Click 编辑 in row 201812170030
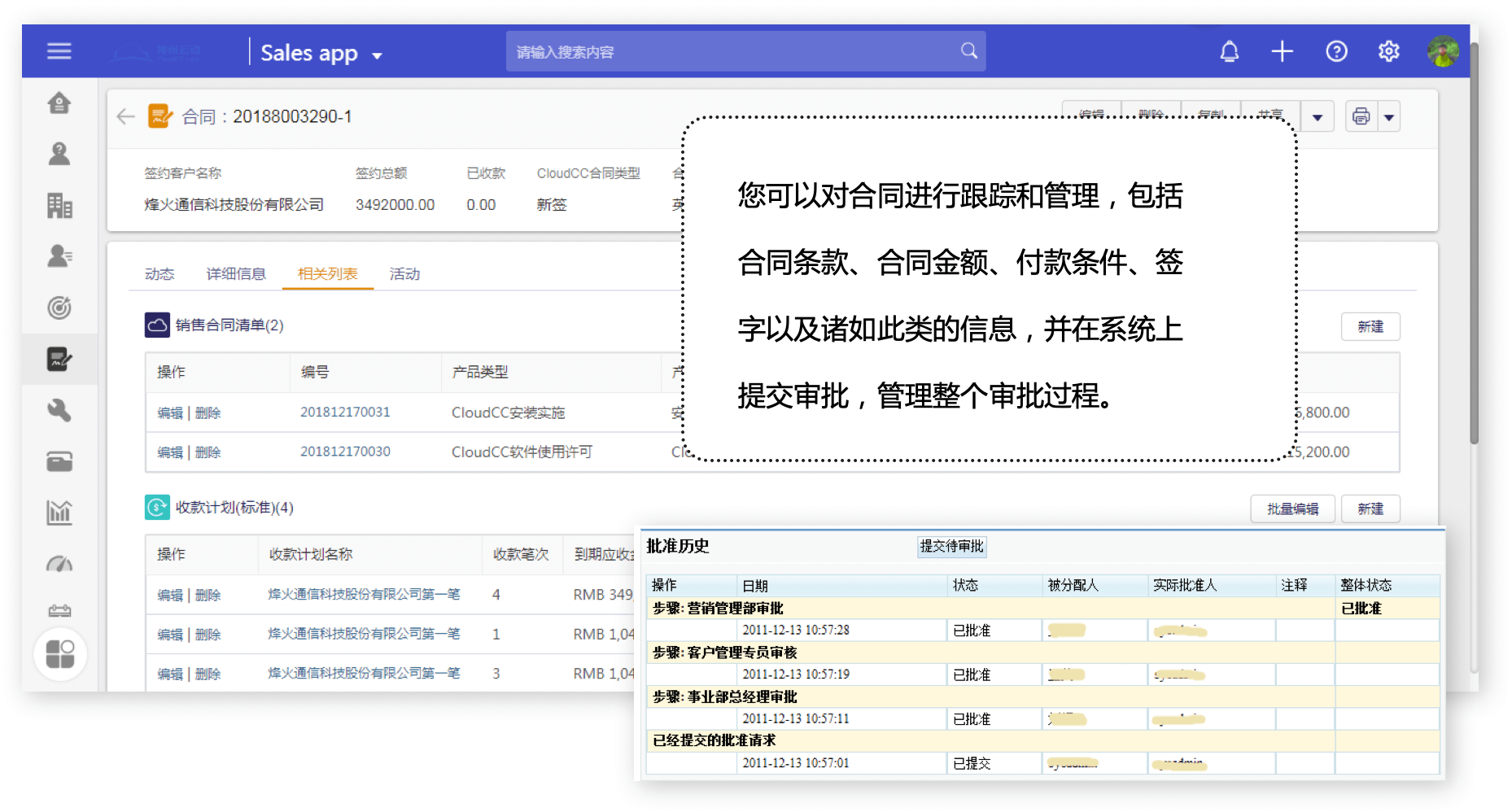The width and height of the screenshot is (1512, 812). point(170,452)
